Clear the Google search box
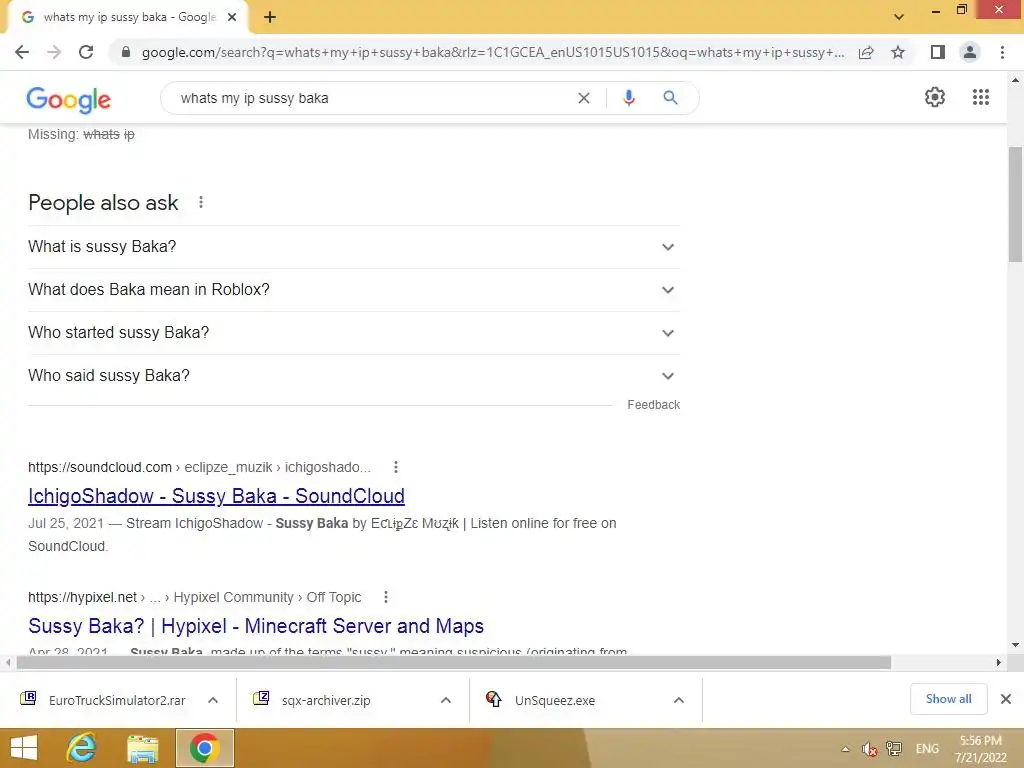This screenshot has width=1024, height=768. tap(584, 98)
